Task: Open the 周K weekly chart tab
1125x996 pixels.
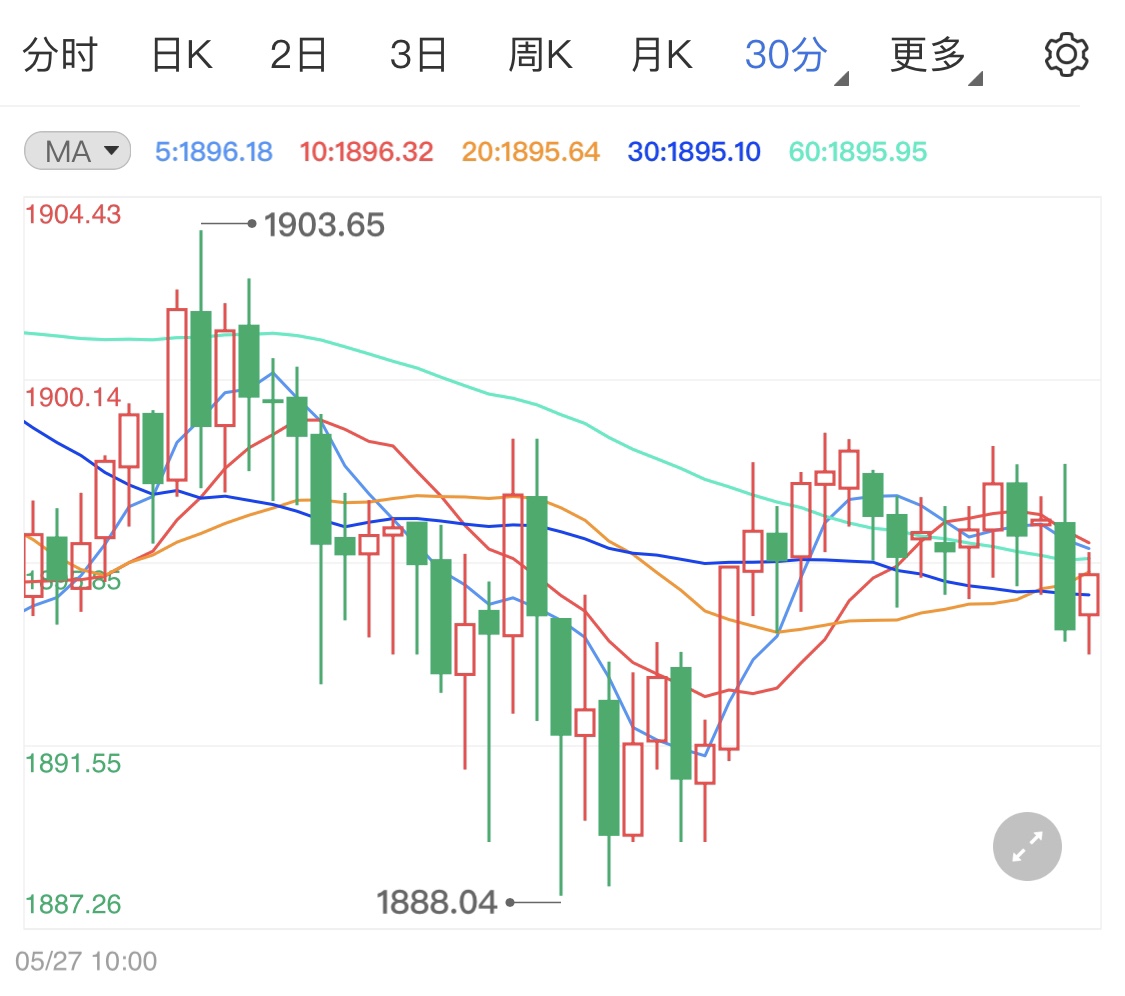Action: (x=540, y=55)
